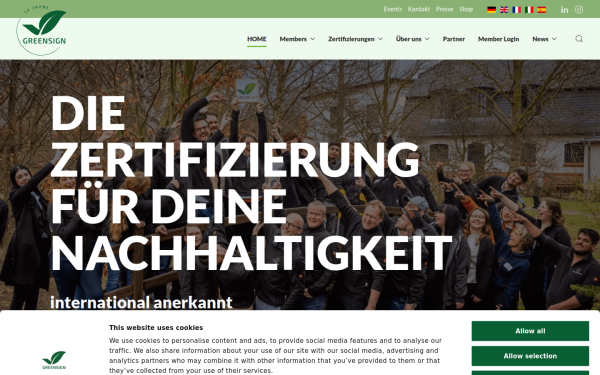The height and width of the screenshot is (375, 600).
Task: Click the 'international anerkannt' subtitle text
Action: click(141, 303)
